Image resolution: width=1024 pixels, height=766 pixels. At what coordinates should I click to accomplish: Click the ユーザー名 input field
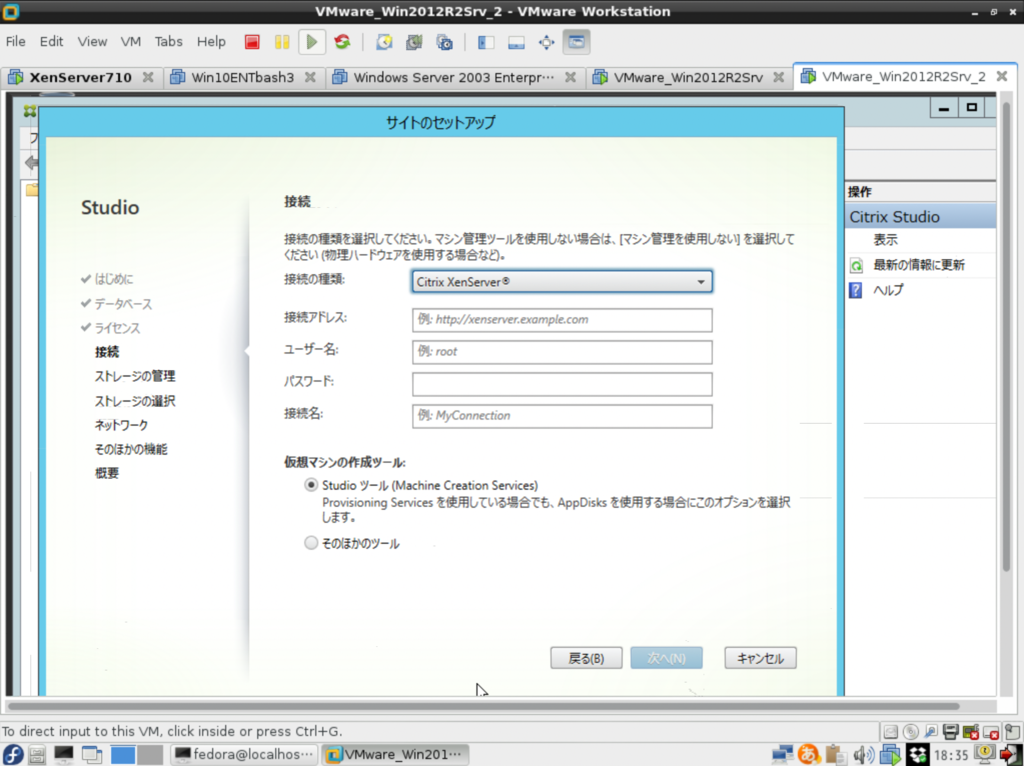pyautogui.click(x=562, y=351)
